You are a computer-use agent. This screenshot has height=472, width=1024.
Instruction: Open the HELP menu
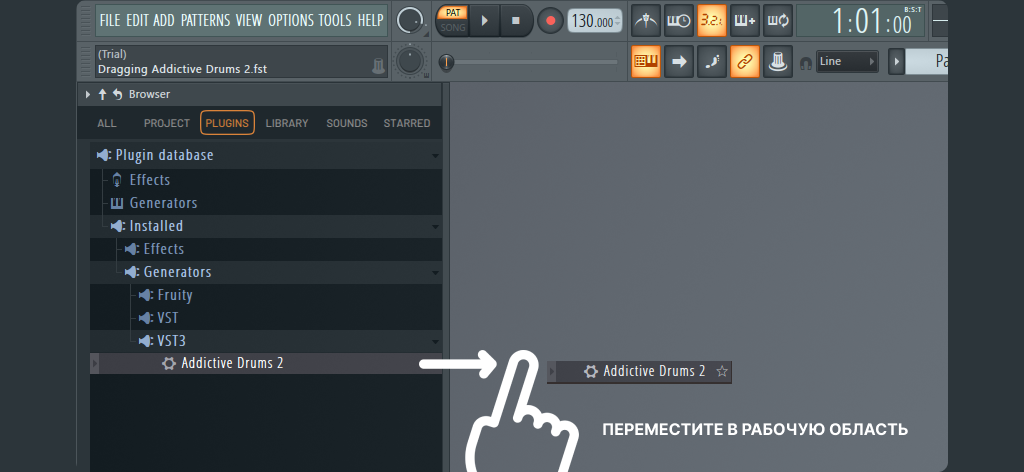pyautogui.click(x=370, y=20)
